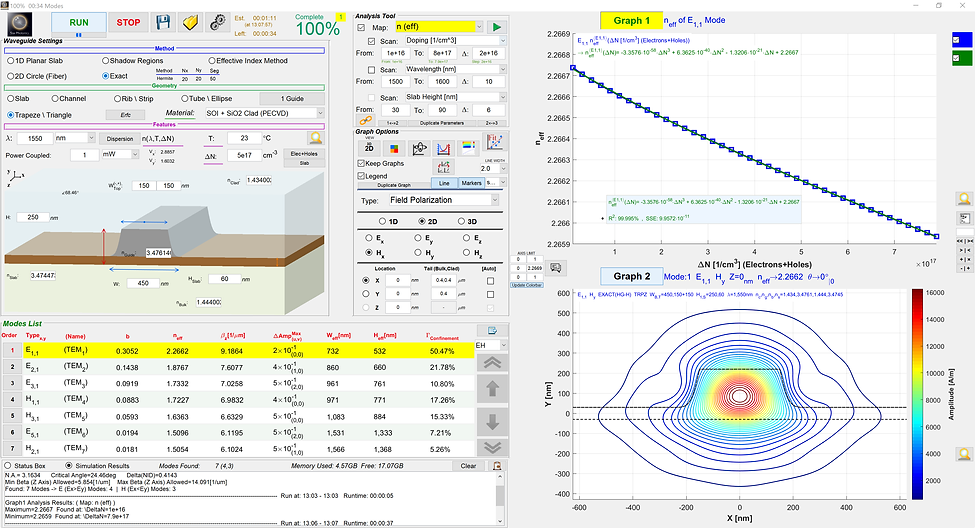Select Effective Index Method radio button
Screen dimensions: 975x528
point(211,61)
